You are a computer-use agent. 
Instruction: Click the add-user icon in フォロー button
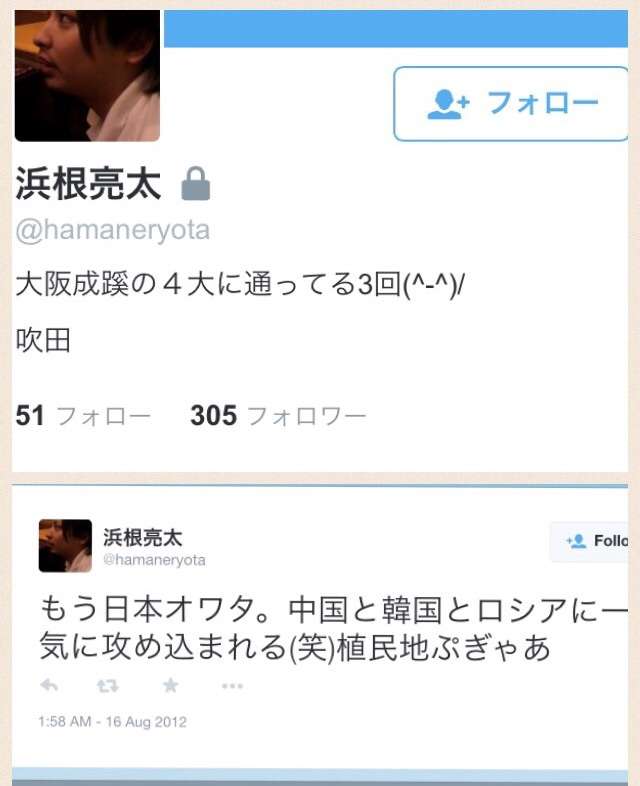pyautogui.click(x=448, y=104)
